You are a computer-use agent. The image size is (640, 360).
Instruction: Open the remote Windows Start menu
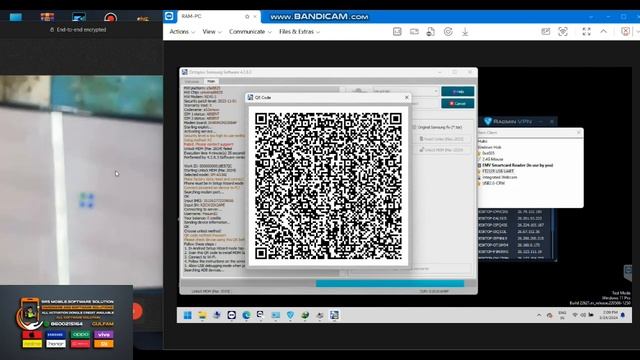[188, 315]
